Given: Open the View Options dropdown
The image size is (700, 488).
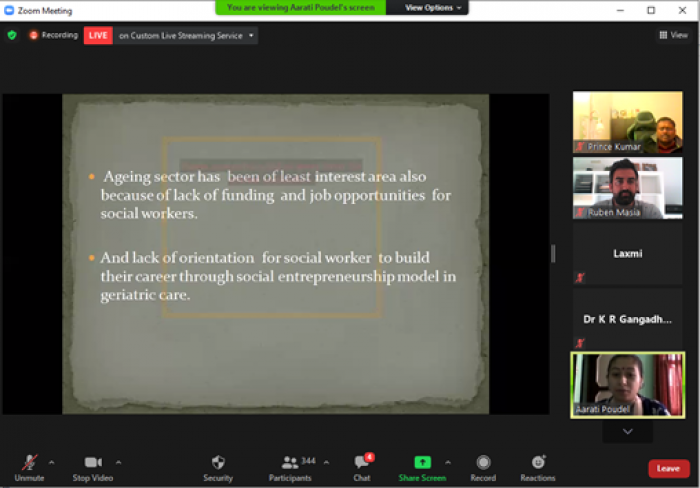Looking at the screenshot, I should pyautogui.click(x=433, y=7).
